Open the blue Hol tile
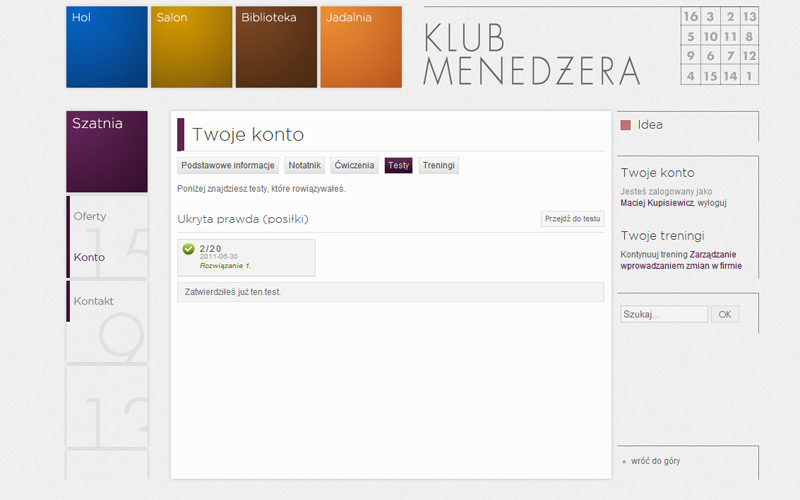800x500 pixels. pos(107,47)
